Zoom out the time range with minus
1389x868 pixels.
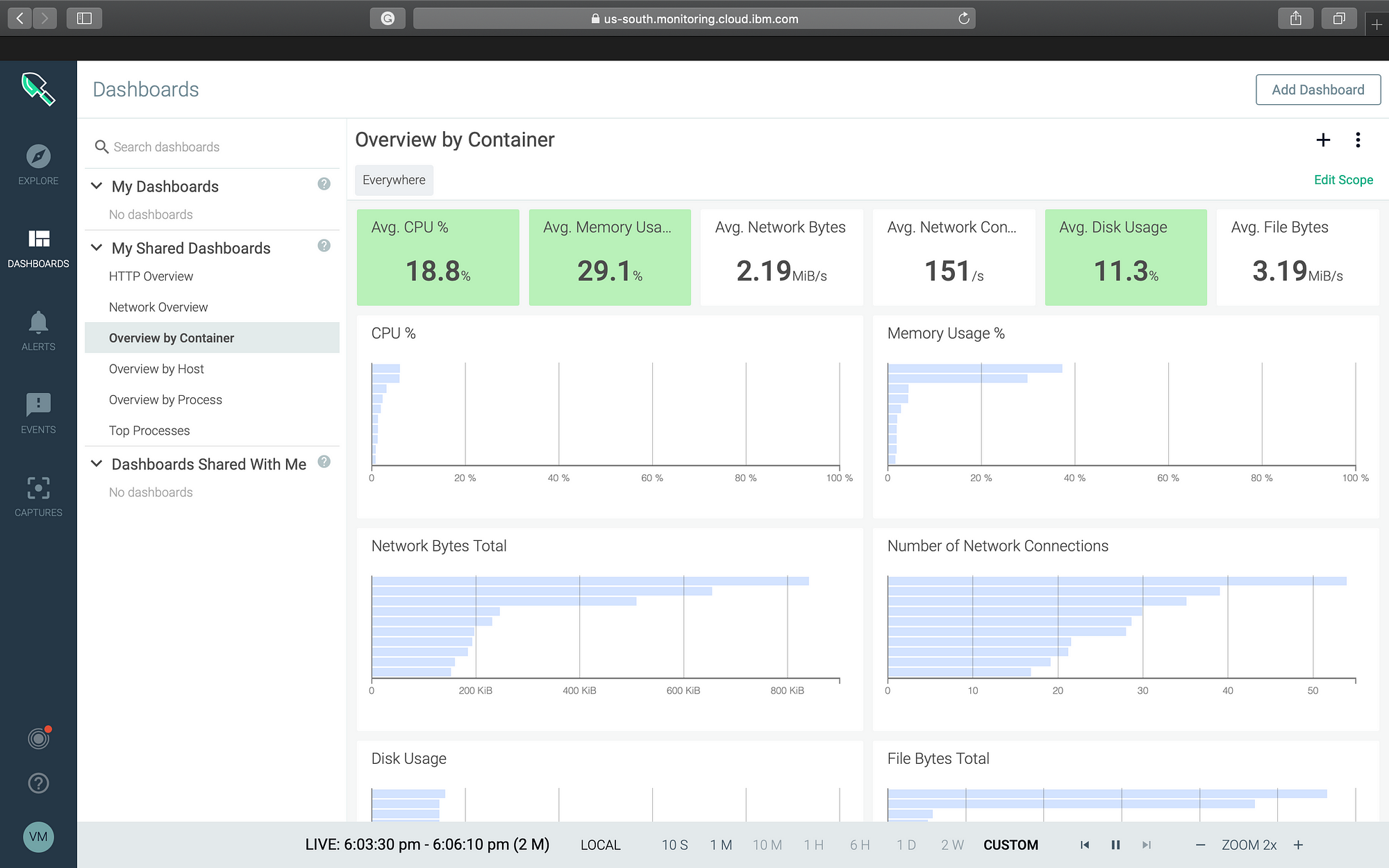[x=1200, y=845]
